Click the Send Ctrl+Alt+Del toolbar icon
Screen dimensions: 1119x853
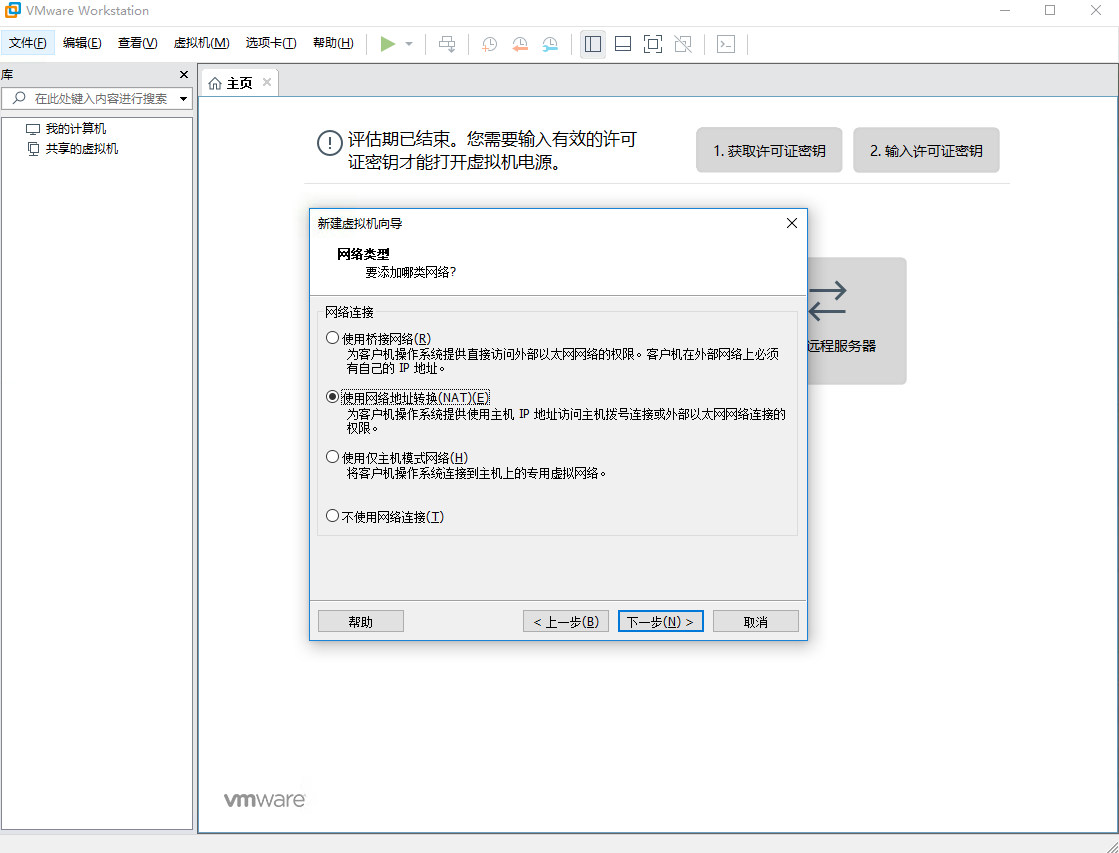[447, 44]
